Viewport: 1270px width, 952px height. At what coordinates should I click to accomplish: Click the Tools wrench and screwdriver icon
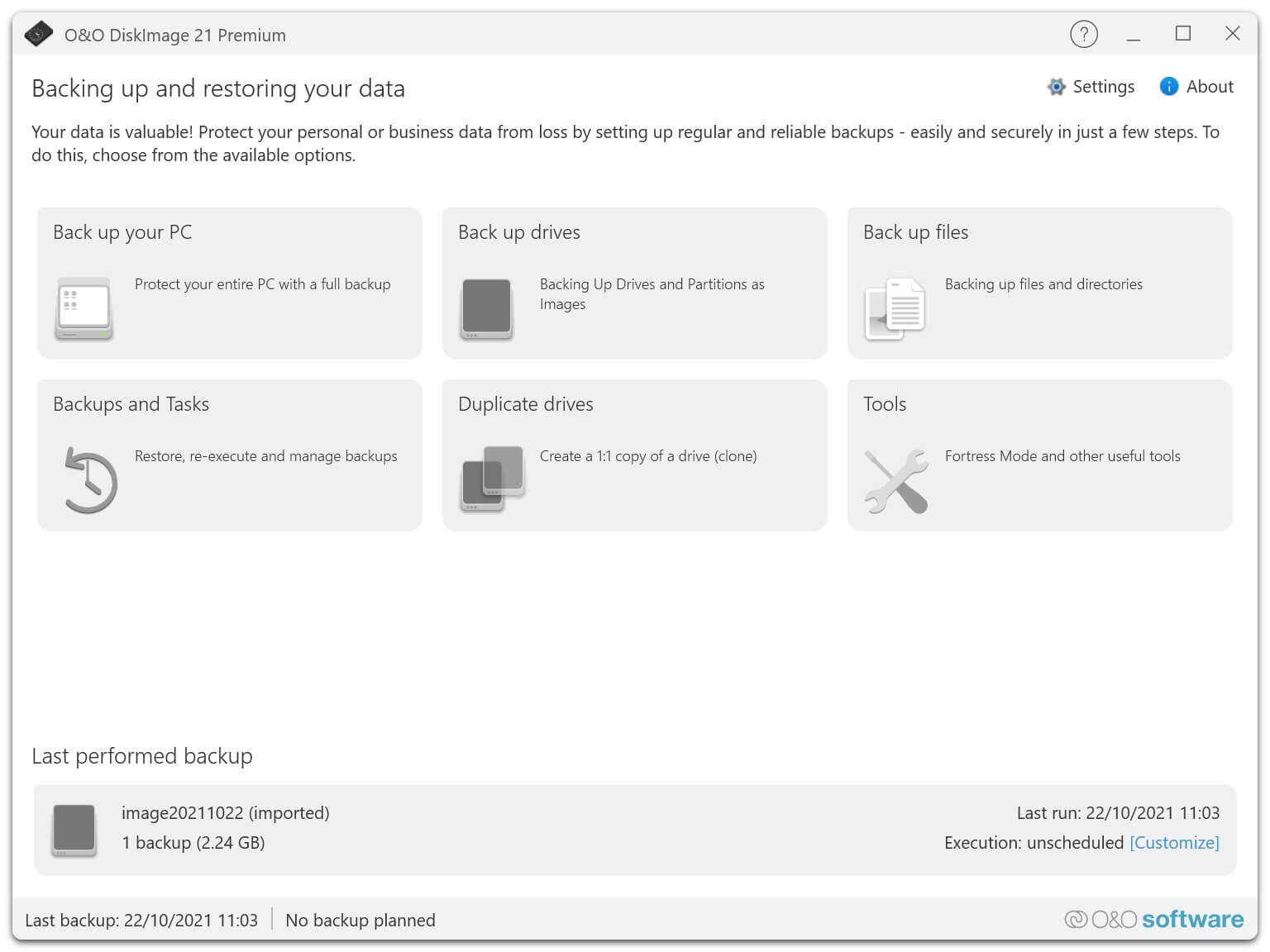click(x=896, y=481)
